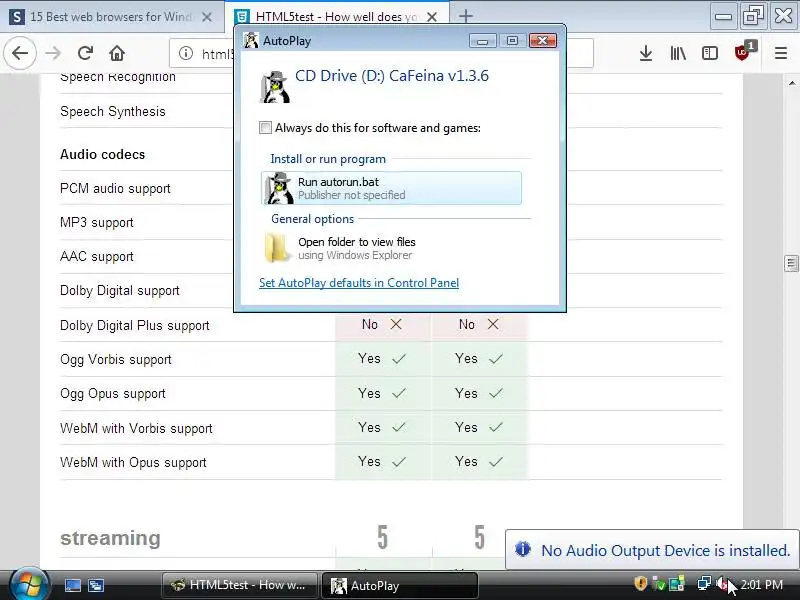
Task: Click the 2:01 PM taskbar clock
Action: point(762,585)
